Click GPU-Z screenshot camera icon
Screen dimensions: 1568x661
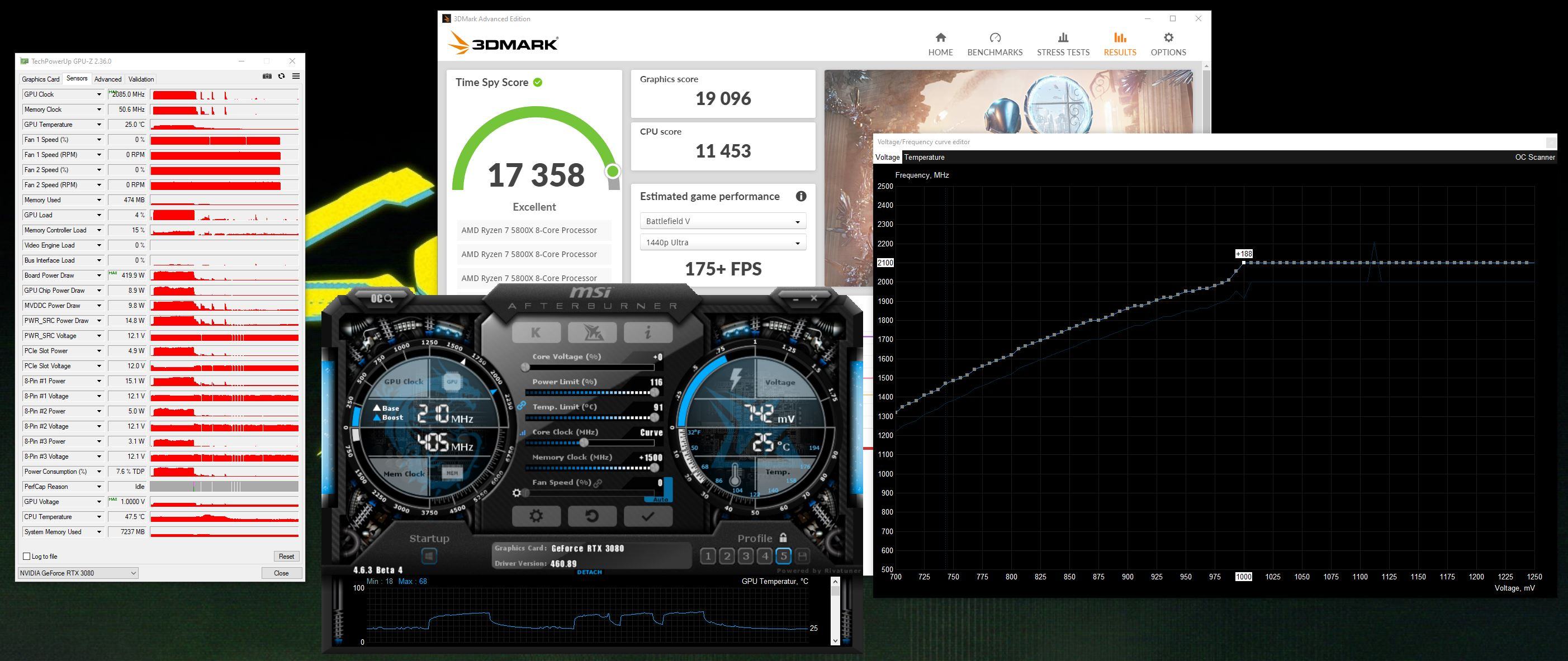click(x=267, y=76)
